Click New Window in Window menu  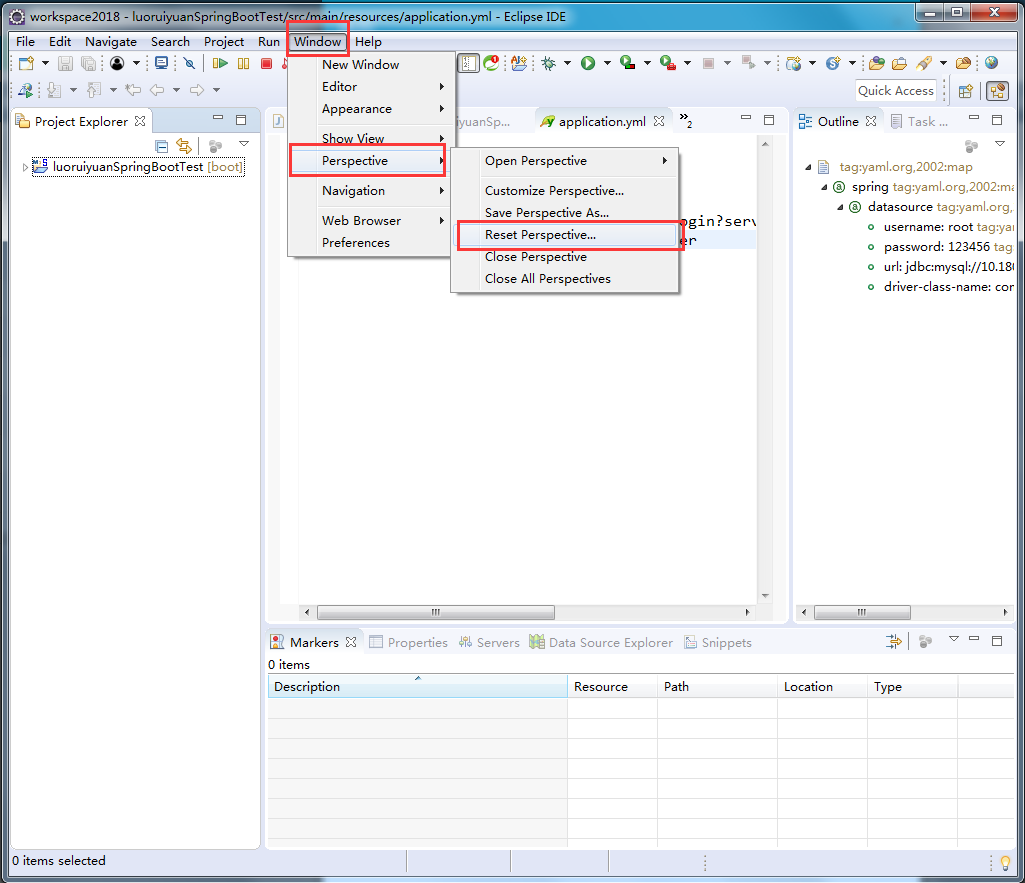(x=371, y=65)
